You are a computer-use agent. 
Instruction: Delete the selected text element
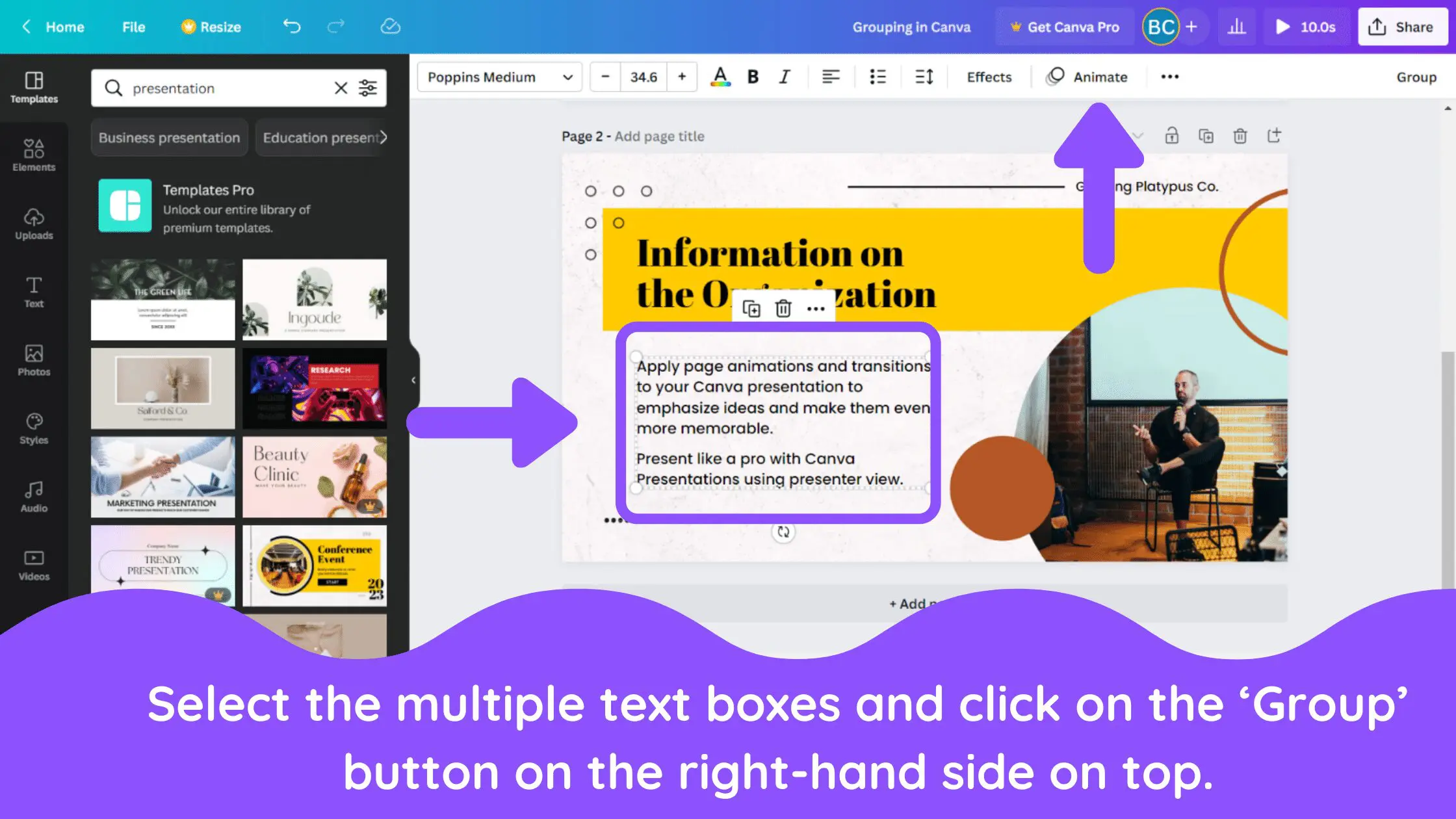(783, 308)
